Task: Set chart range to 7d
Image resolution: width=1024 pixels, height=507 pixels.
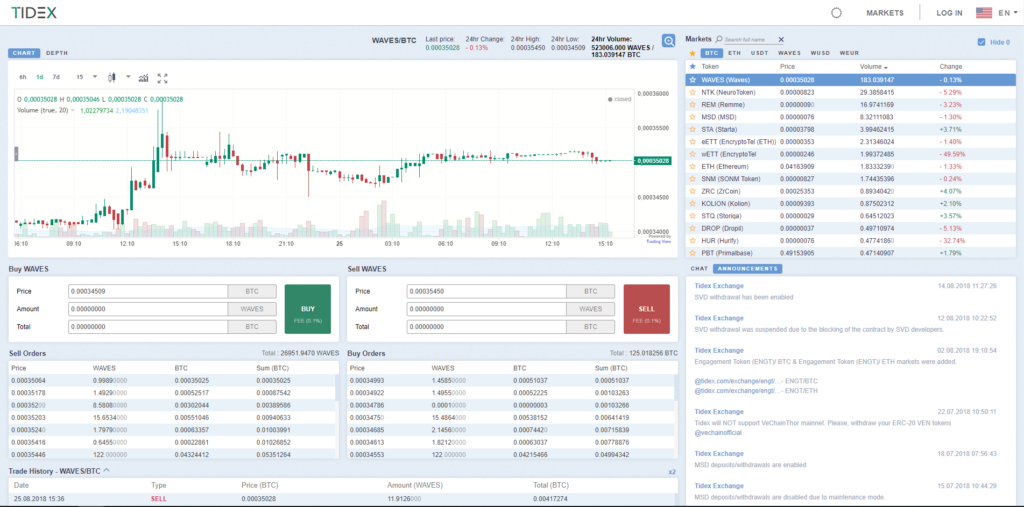Action: pyautogui.click(x=56, y=77)
